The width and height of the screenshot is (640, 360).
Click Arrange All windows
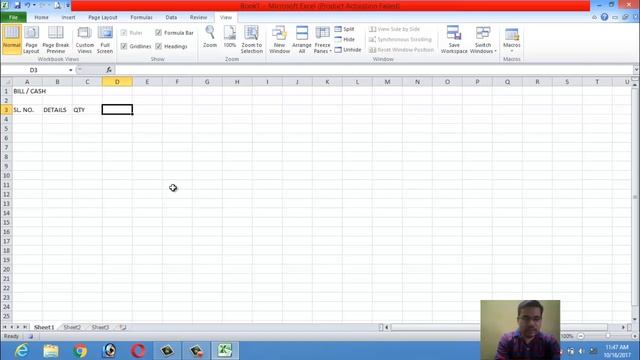(302, 39)
